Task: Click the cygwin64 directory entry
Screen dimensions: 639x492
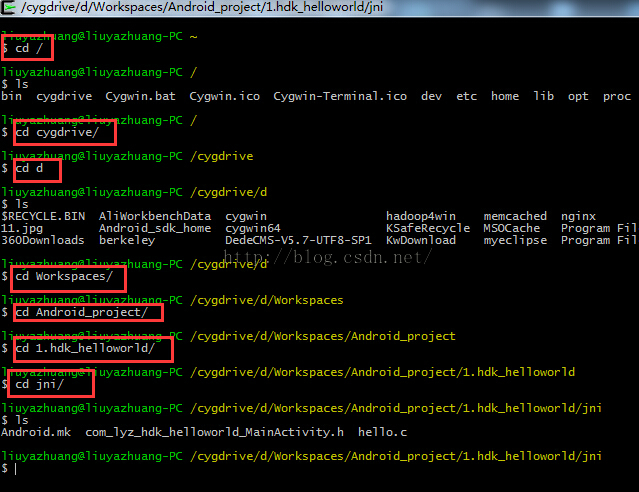Action: (x=253, y=228)
